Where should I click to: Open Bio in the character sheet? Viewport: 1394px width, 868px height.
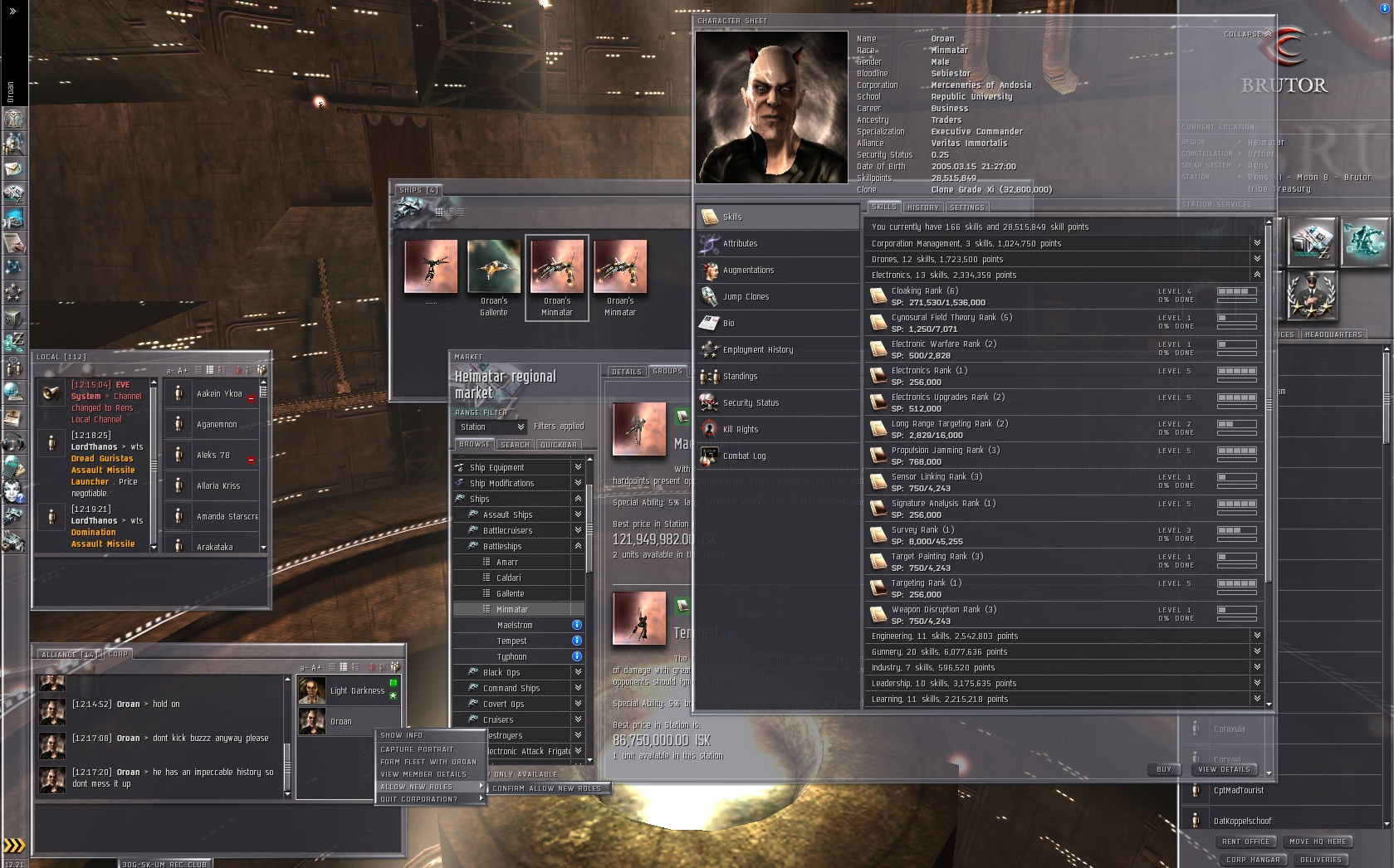778,323
